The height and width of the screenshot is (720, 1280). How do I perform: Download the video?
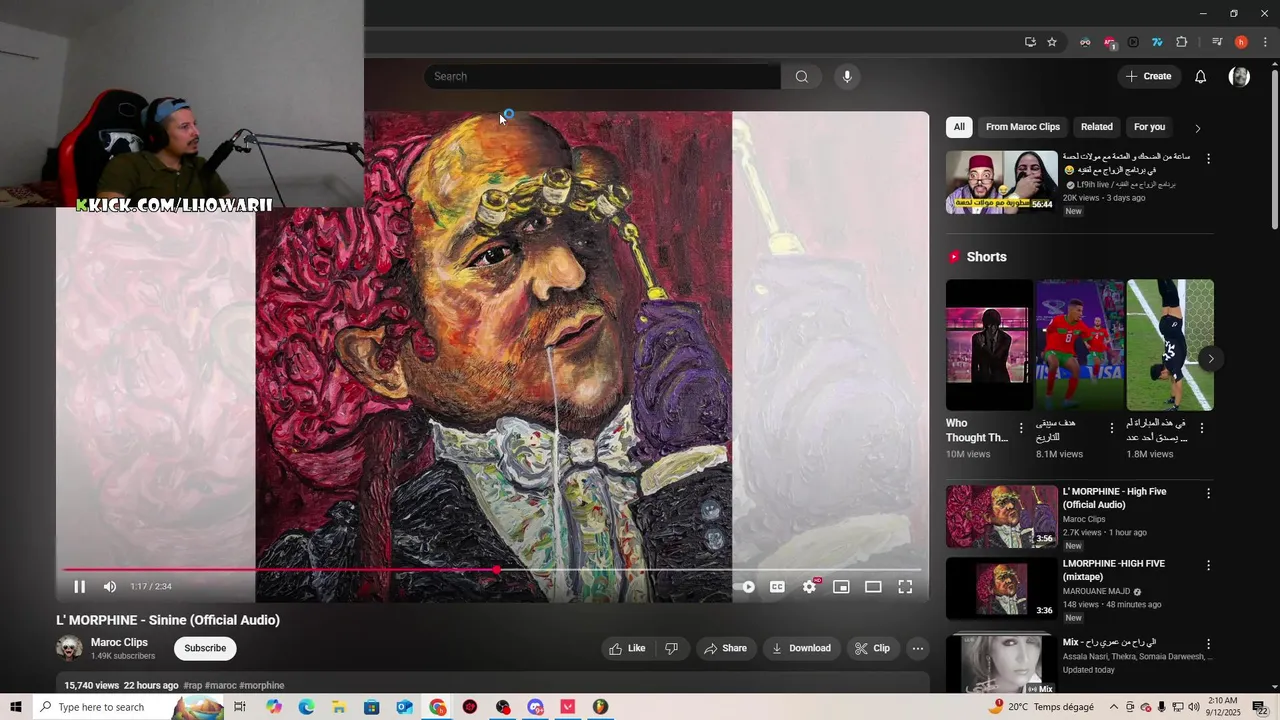coord(801,648)
